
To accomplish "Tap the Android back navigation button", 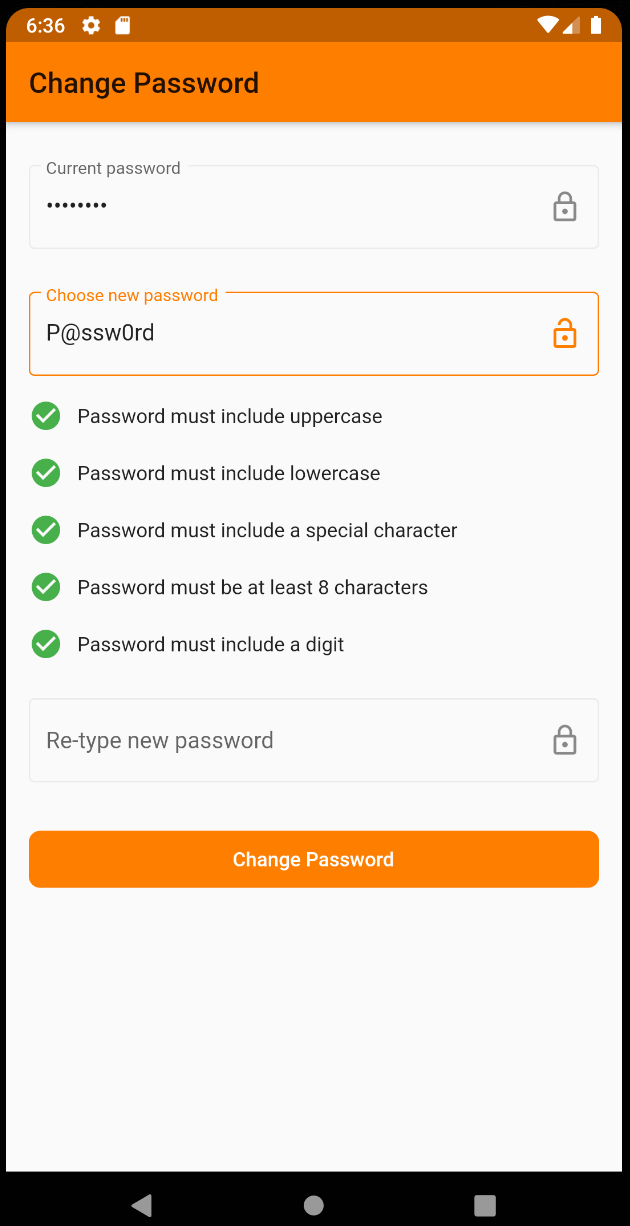I will 141,1205.
